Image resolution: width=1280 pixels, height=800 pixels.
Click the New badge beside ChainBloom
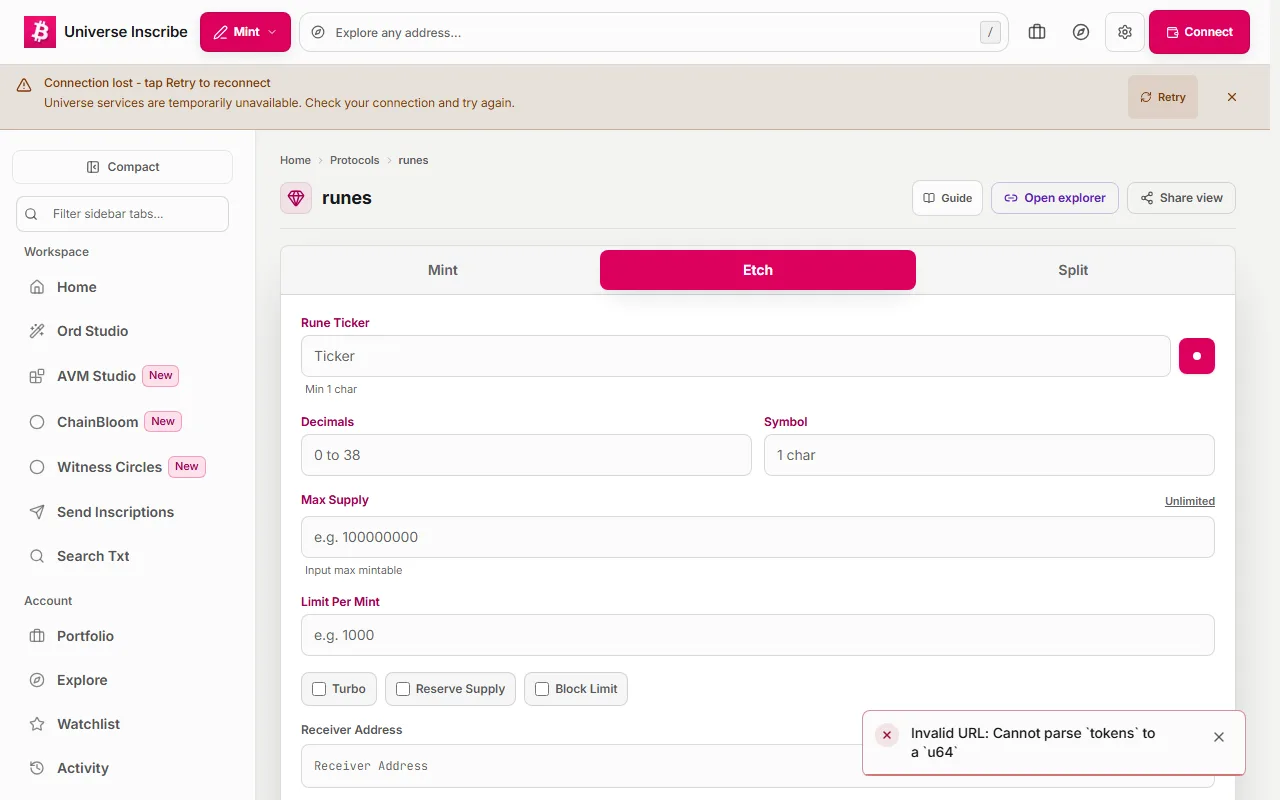(163, 422)
